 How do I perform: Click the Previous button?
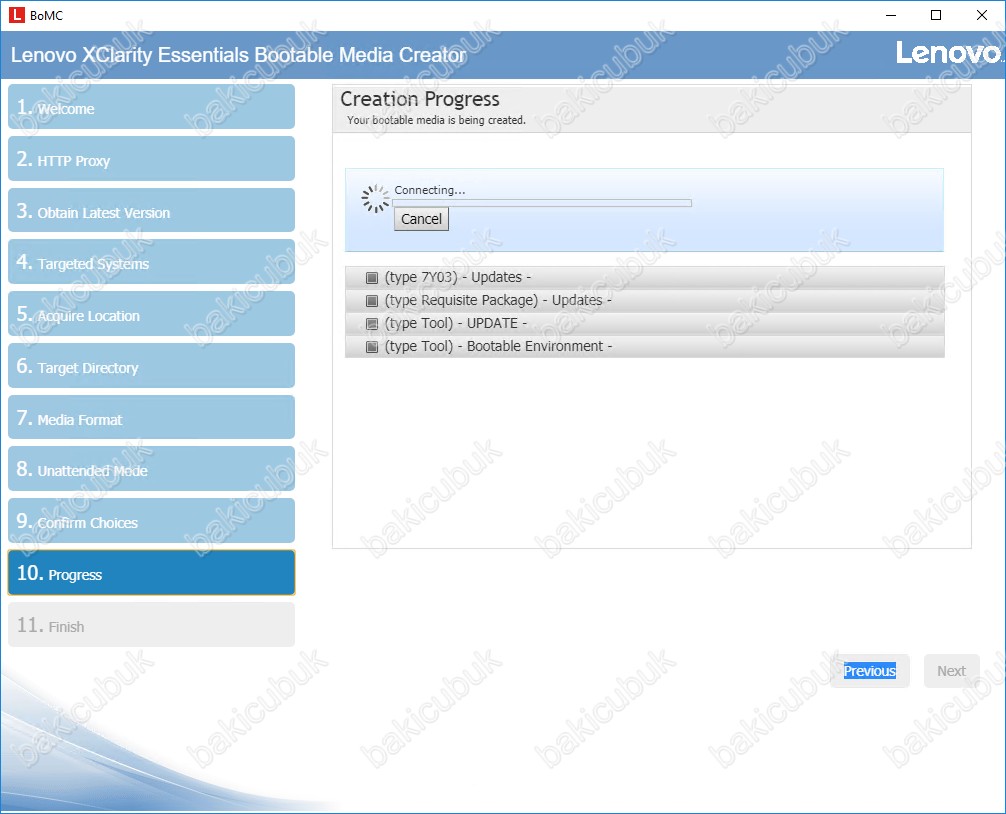[870, 671]
